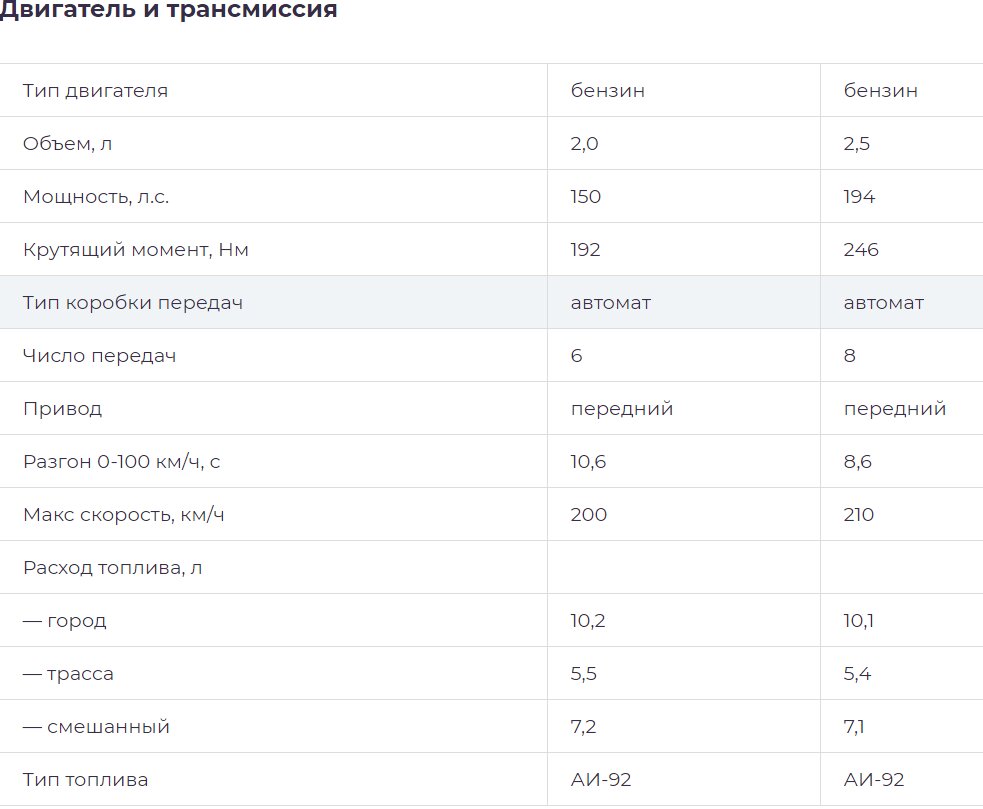Click the '— смешанный' row label

pyautogui.click(x=97, y=727)
